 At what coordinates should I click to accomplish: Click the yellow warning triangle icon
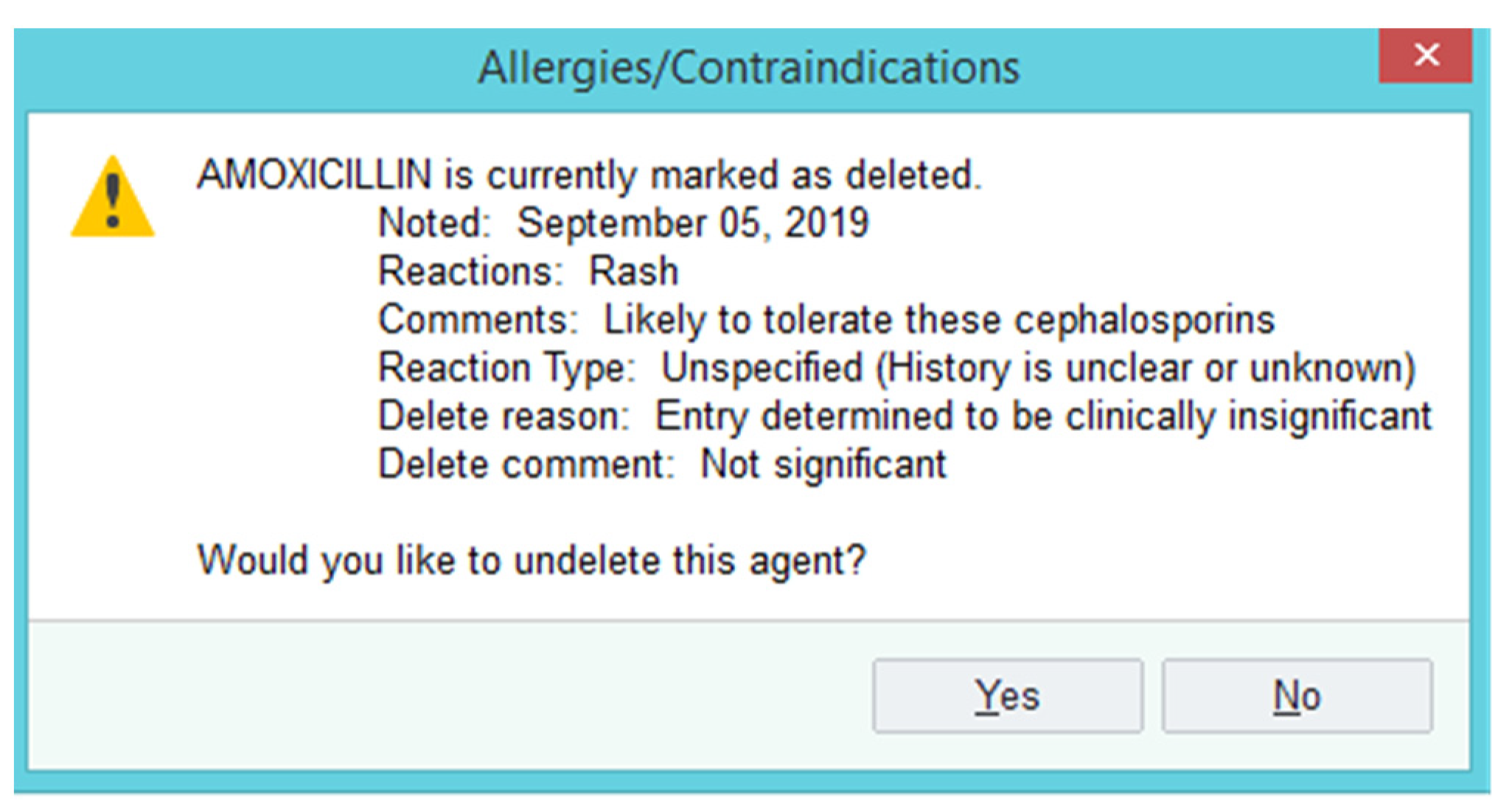tap(113, 199)
